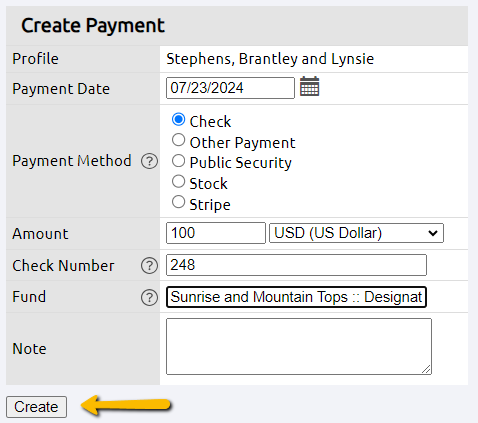Open the Fund help question mark

point(149,297)
